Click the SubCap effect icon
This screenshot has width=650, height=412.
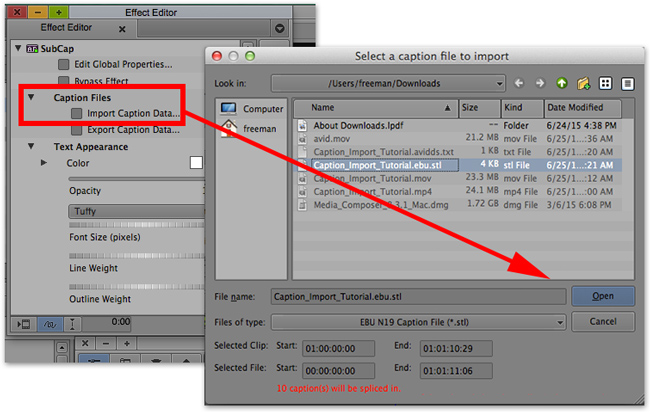32,49
